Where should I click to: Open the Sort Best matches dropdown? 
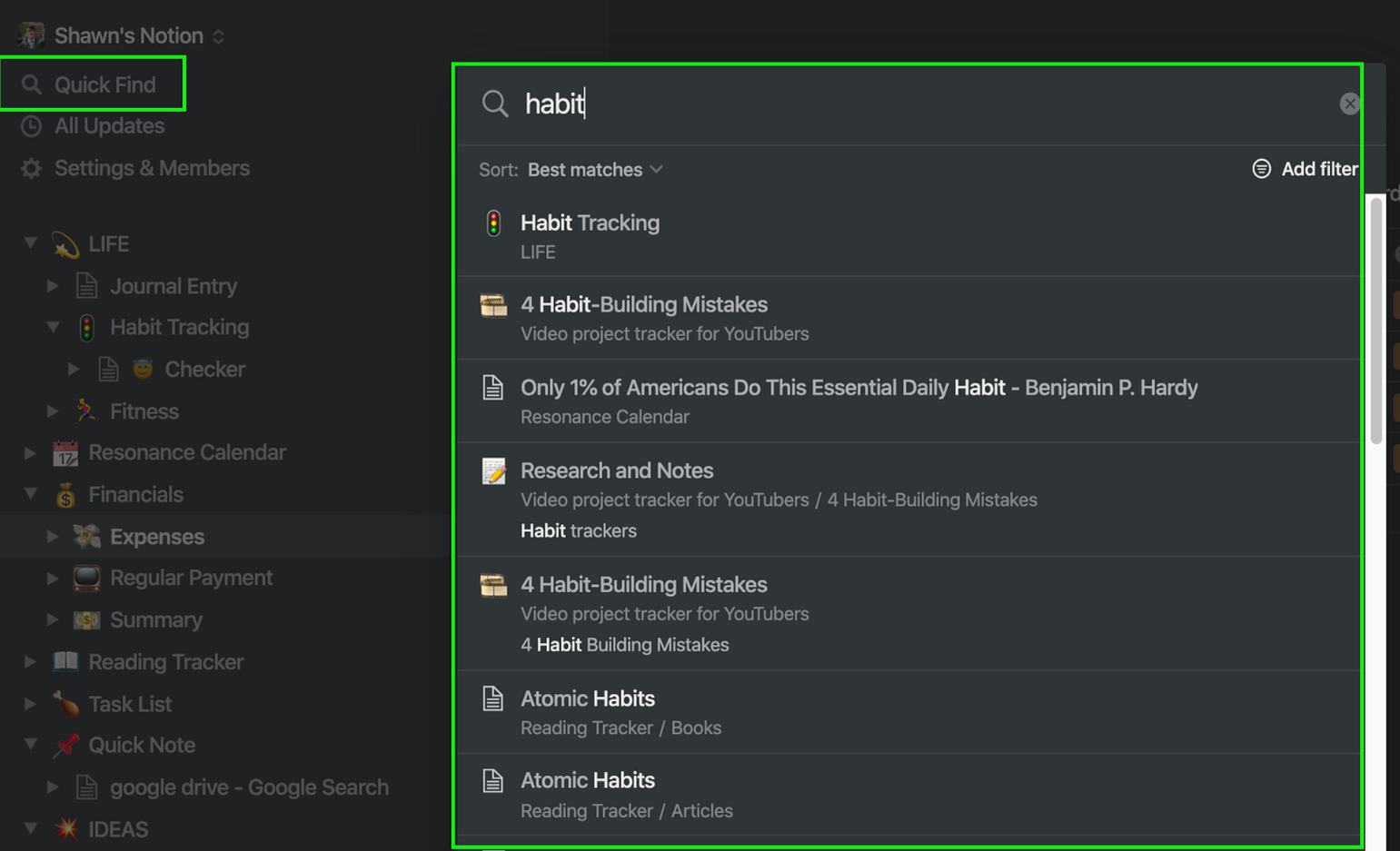595,170
